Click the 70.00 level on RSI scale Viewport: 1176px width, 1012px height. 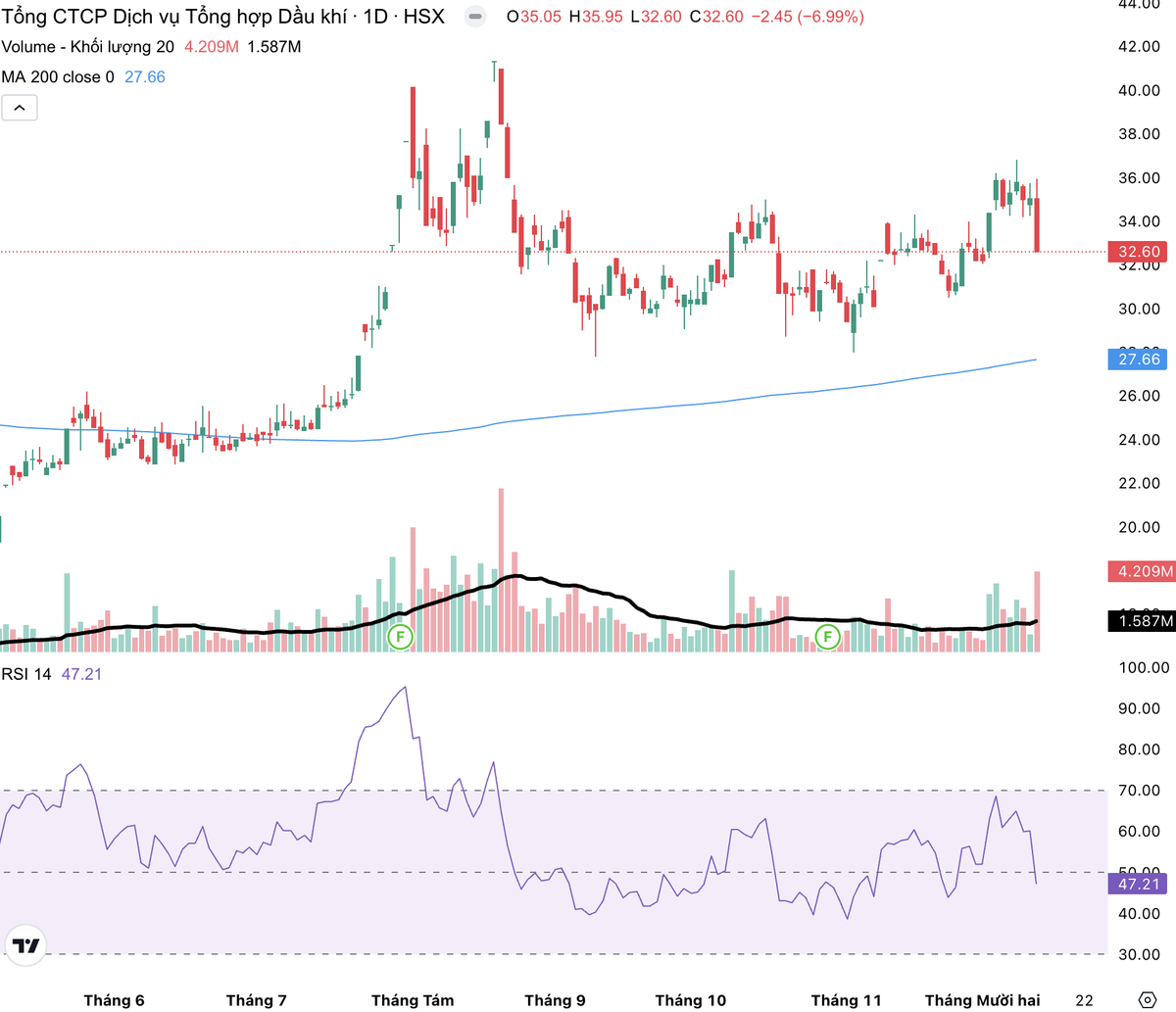[x=1142, y=791]
